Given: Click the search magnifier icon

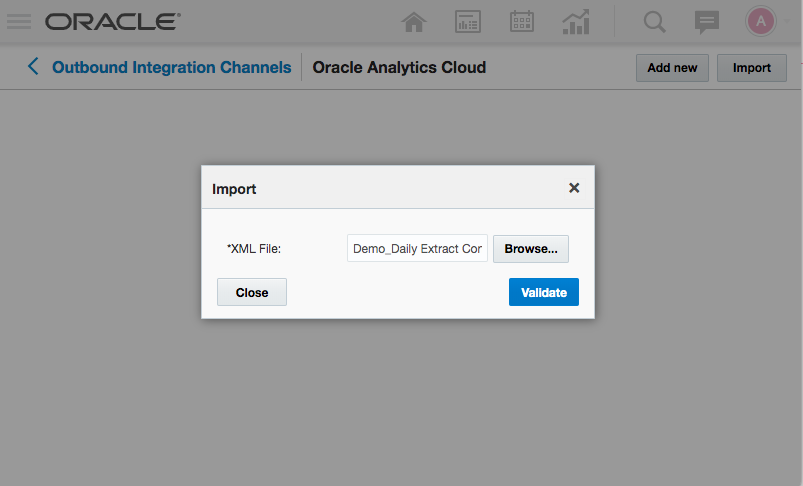Looking at the screenshot, I should [655, 22].
